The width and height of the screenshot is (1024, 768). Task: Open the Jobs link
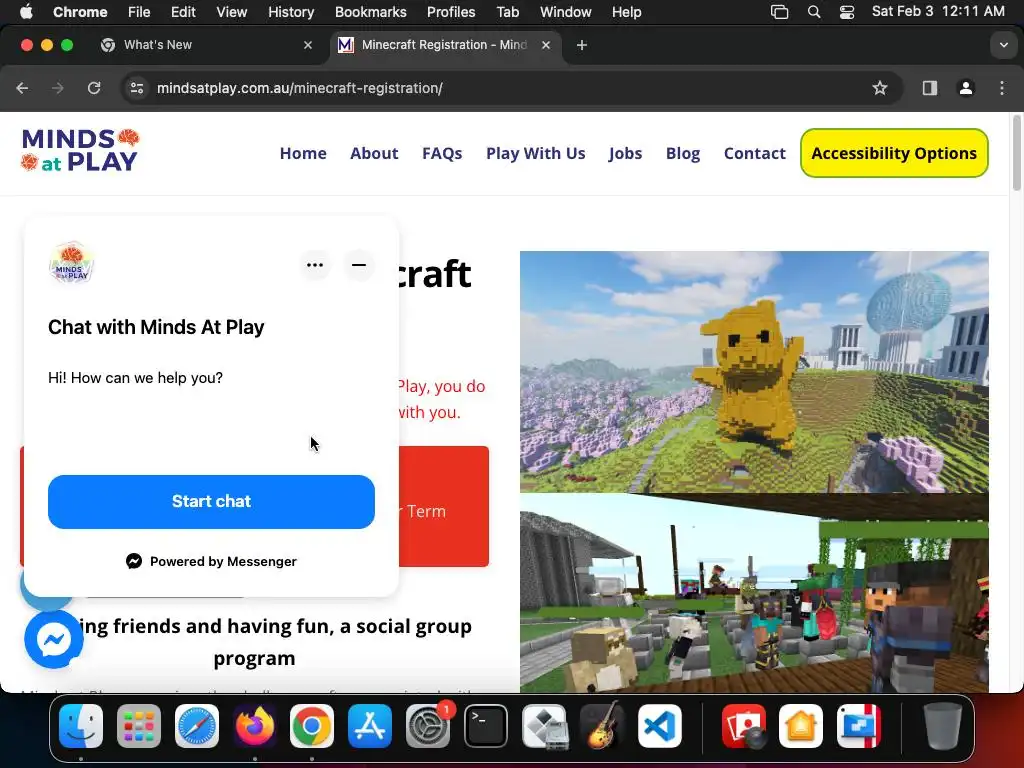click(x=626, y=153)
